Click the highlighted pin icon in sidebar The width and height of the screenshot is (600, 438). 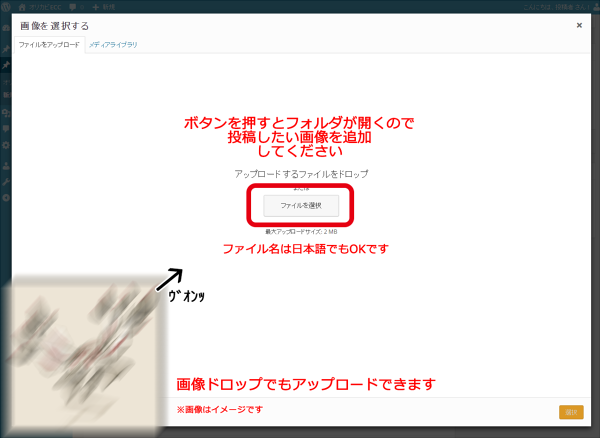(x=6, y=65)
